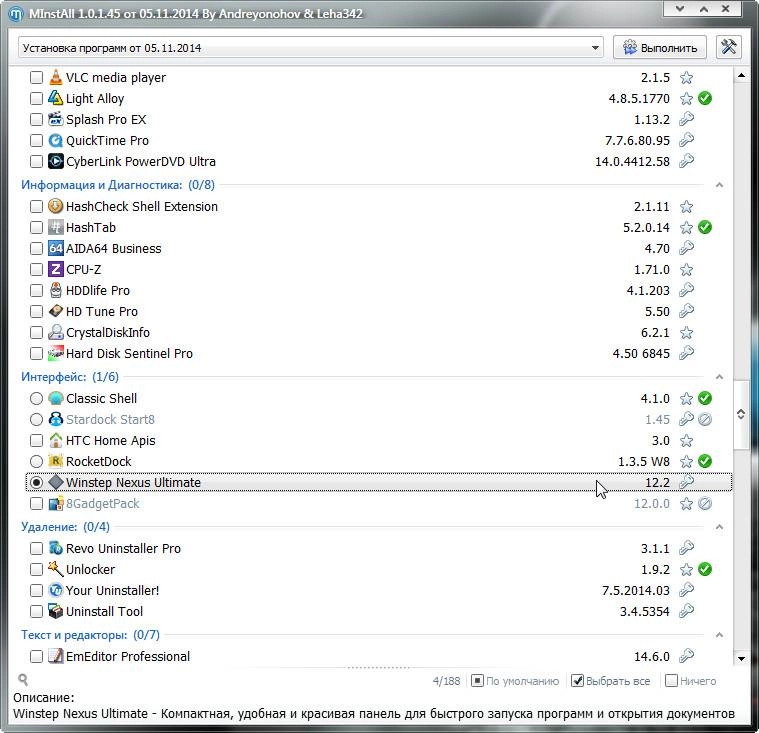759x733 pixels.
Task: Select the 8GadgetPack row text
Action: (103, 504)
